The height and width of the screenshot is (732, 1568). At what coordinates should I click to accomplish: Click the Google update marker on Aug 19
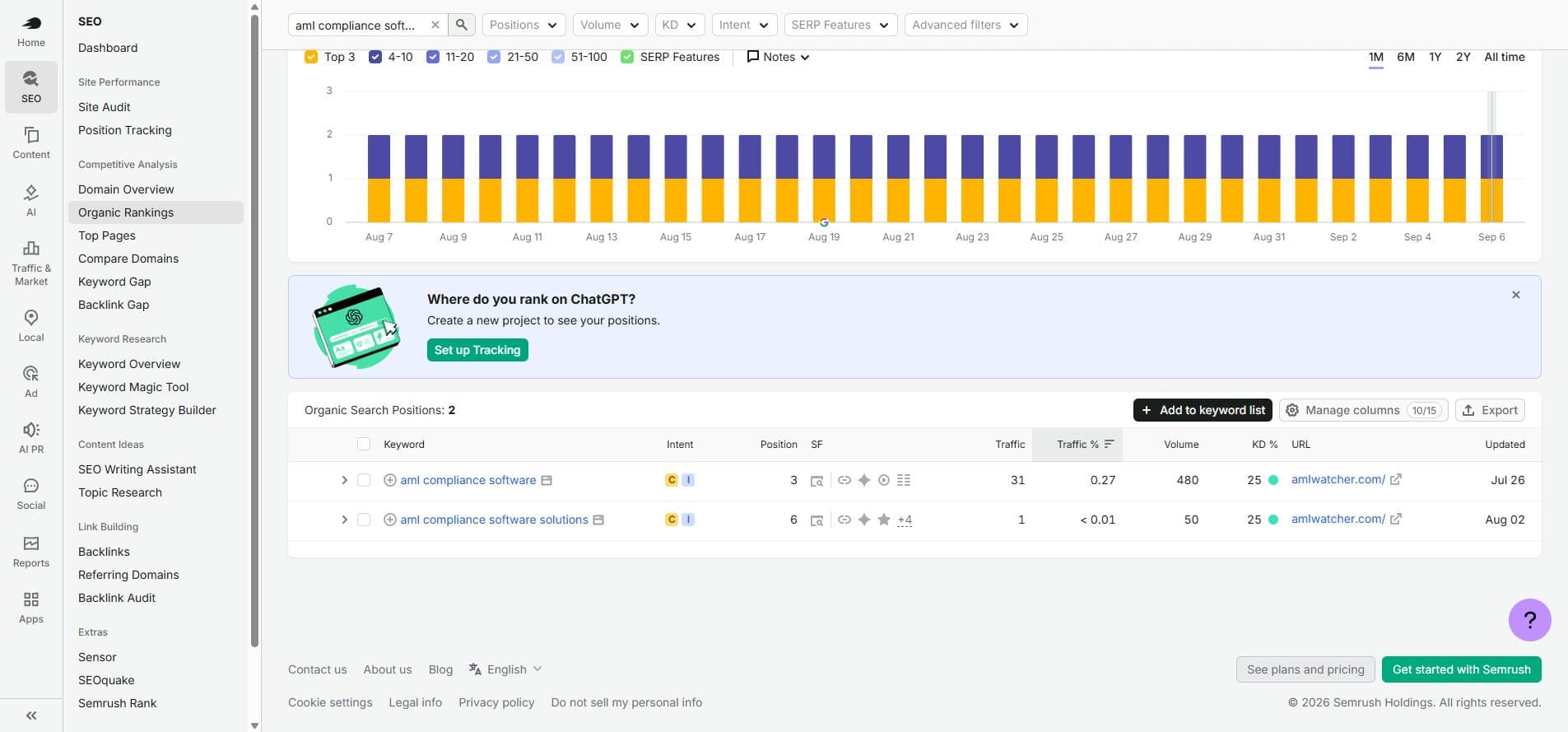point(824,222)
